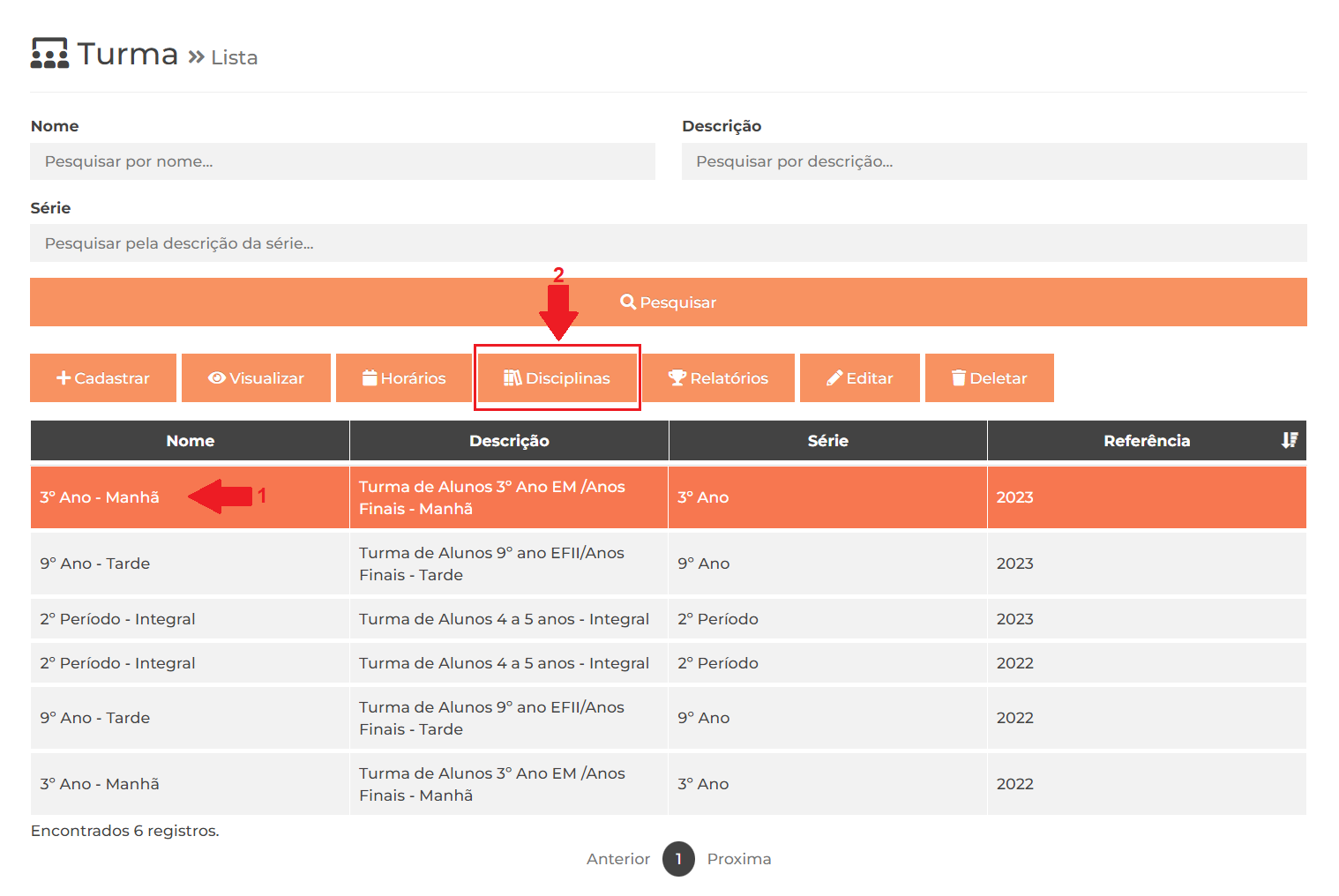Click the trophy icon on Relatórios
This screenshot has width=1339, height=896.
677,377
